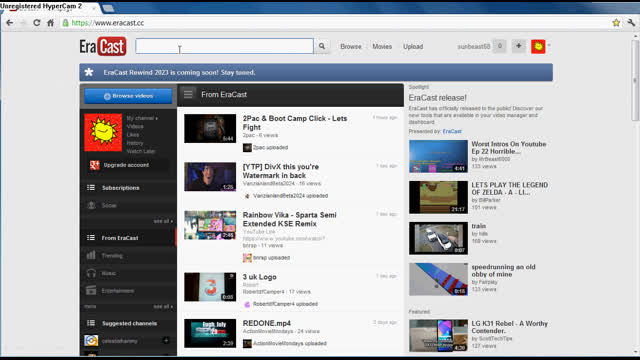Click the Entertainment clapperboard icon
The image size is (640, 360).
click(91, 291)
